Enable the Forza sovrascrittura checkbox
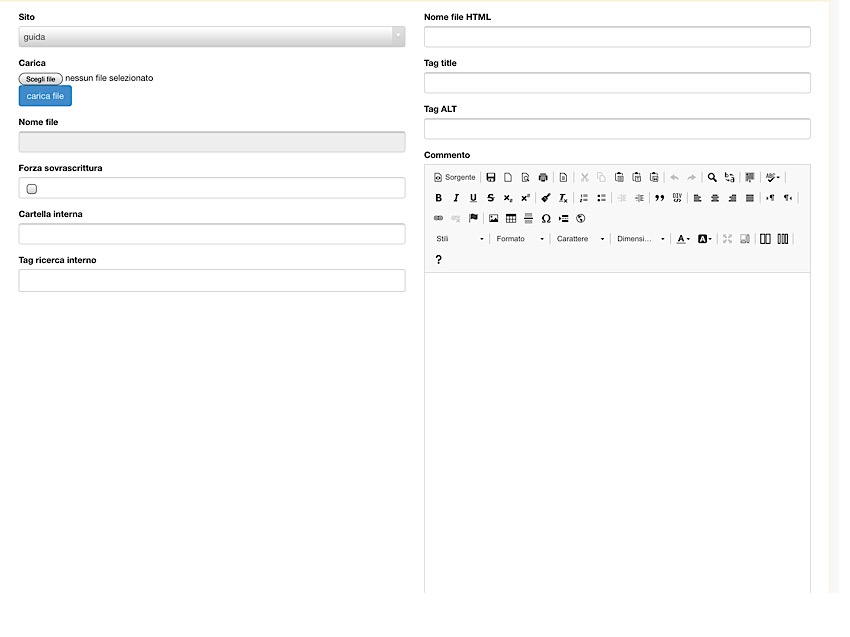This screenshot has height=637, width=850. click(x=32, y=188)
